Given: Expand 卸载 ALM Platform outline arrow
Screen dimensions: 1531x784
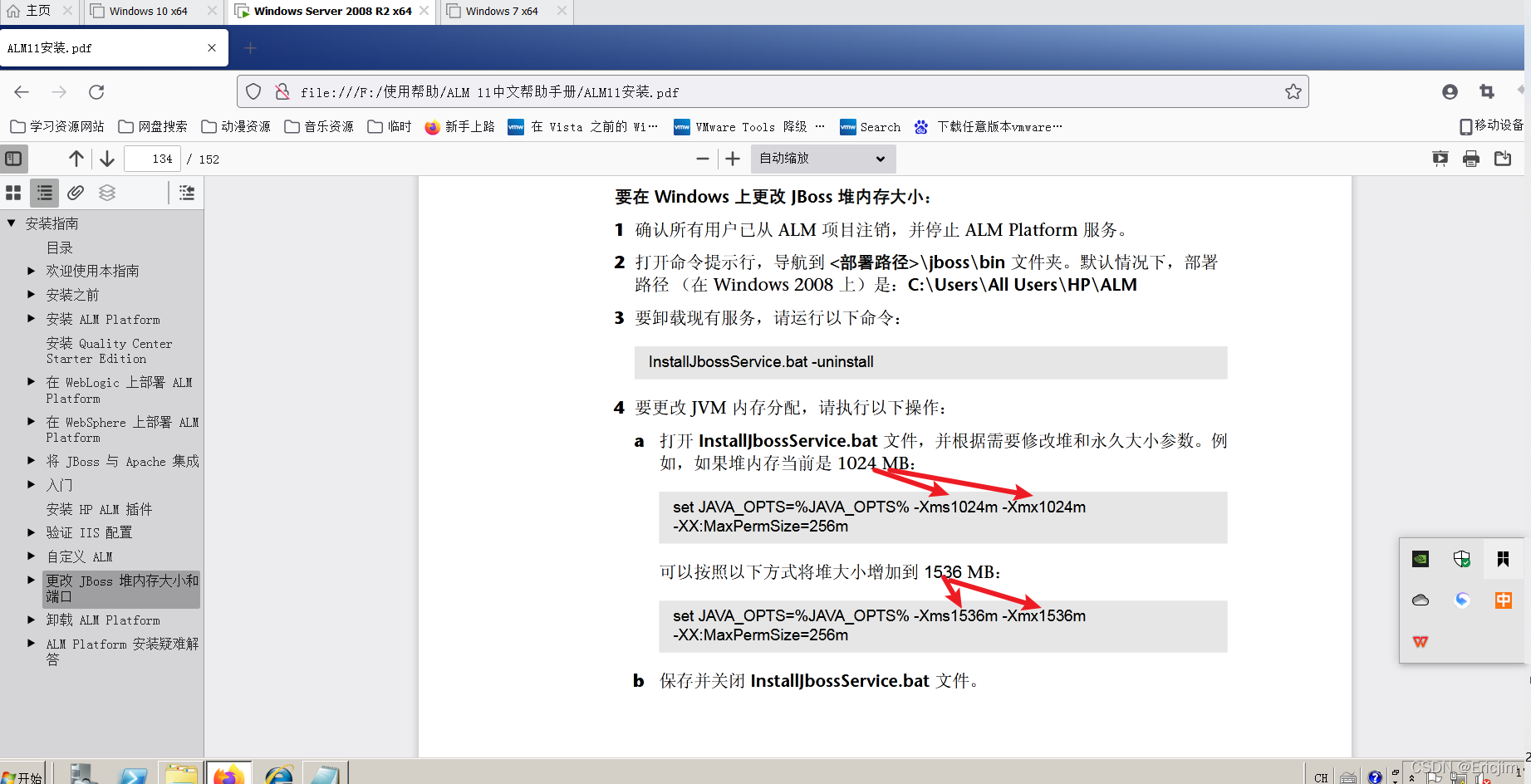Looking at the screenshot, I should (x=32, y=620).
